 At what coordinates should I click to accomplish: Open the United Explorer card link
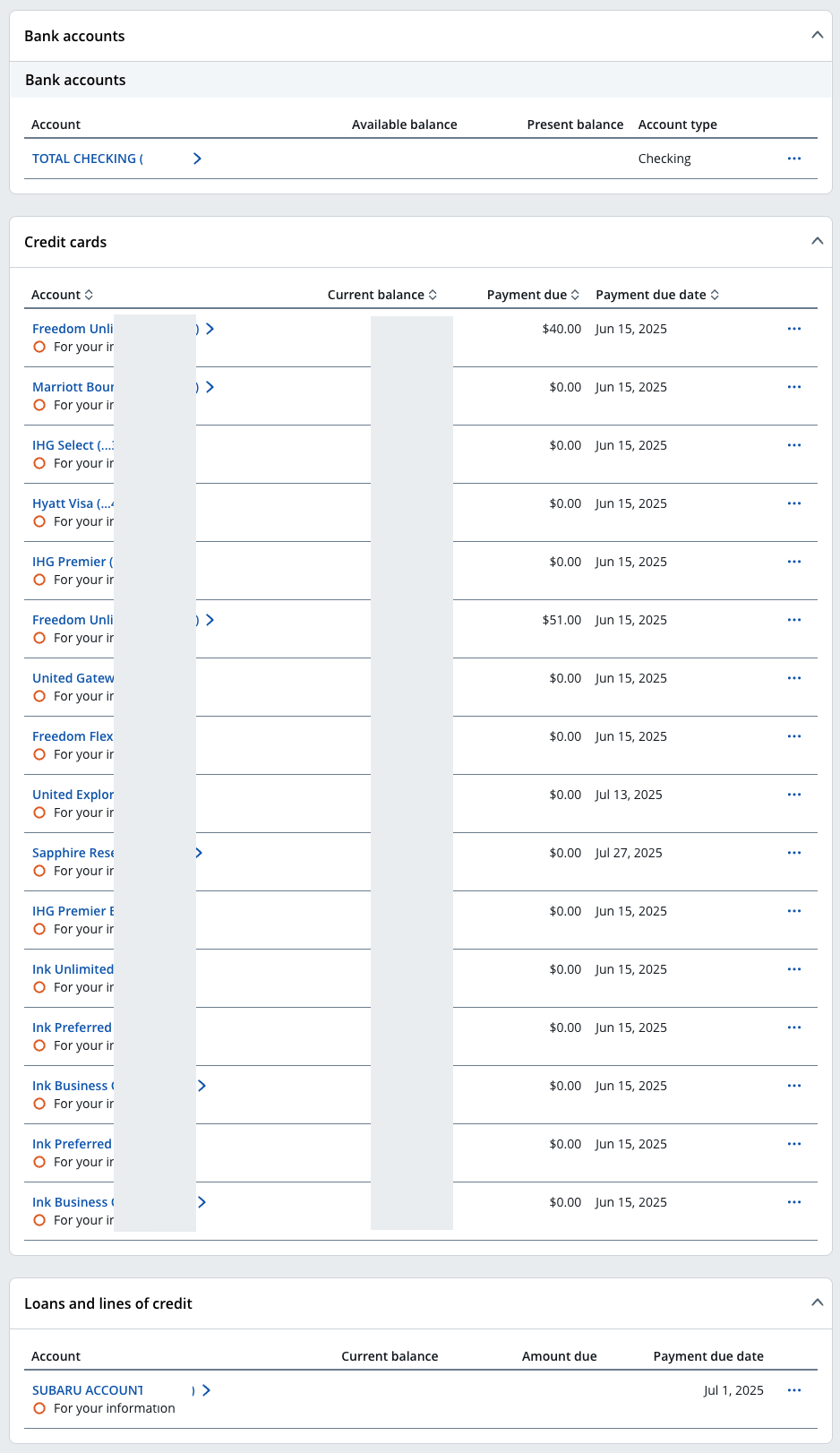[x=73, y=795]
